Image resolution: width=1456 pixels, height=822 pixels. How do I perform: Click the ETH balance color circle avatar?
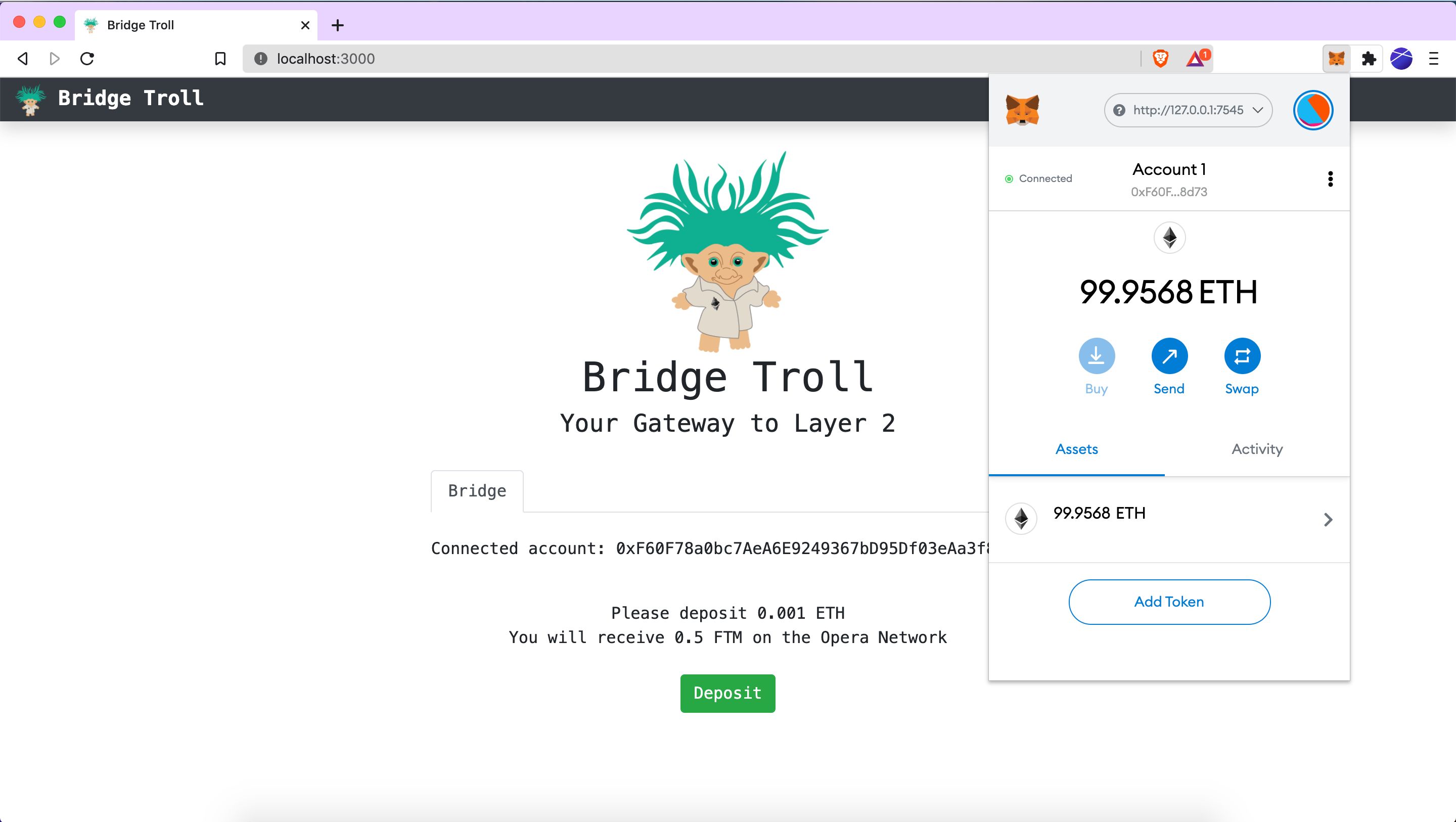point(1314,109)
